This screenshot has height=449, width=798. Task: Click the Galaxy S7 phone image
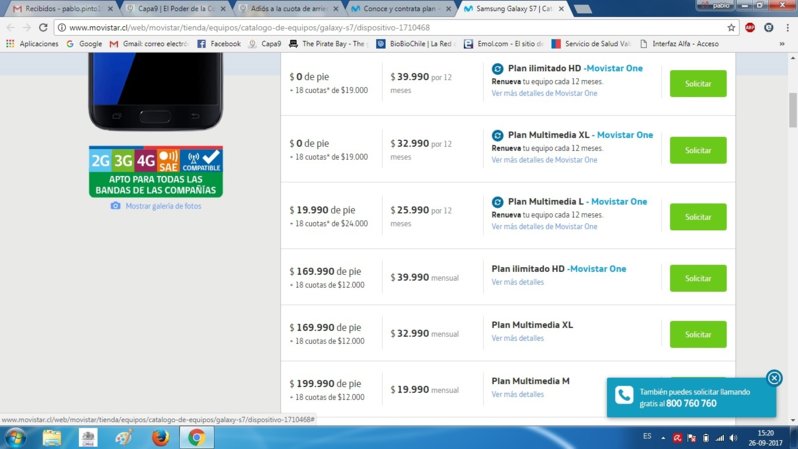pyautogui.click(x=155, y=91)
